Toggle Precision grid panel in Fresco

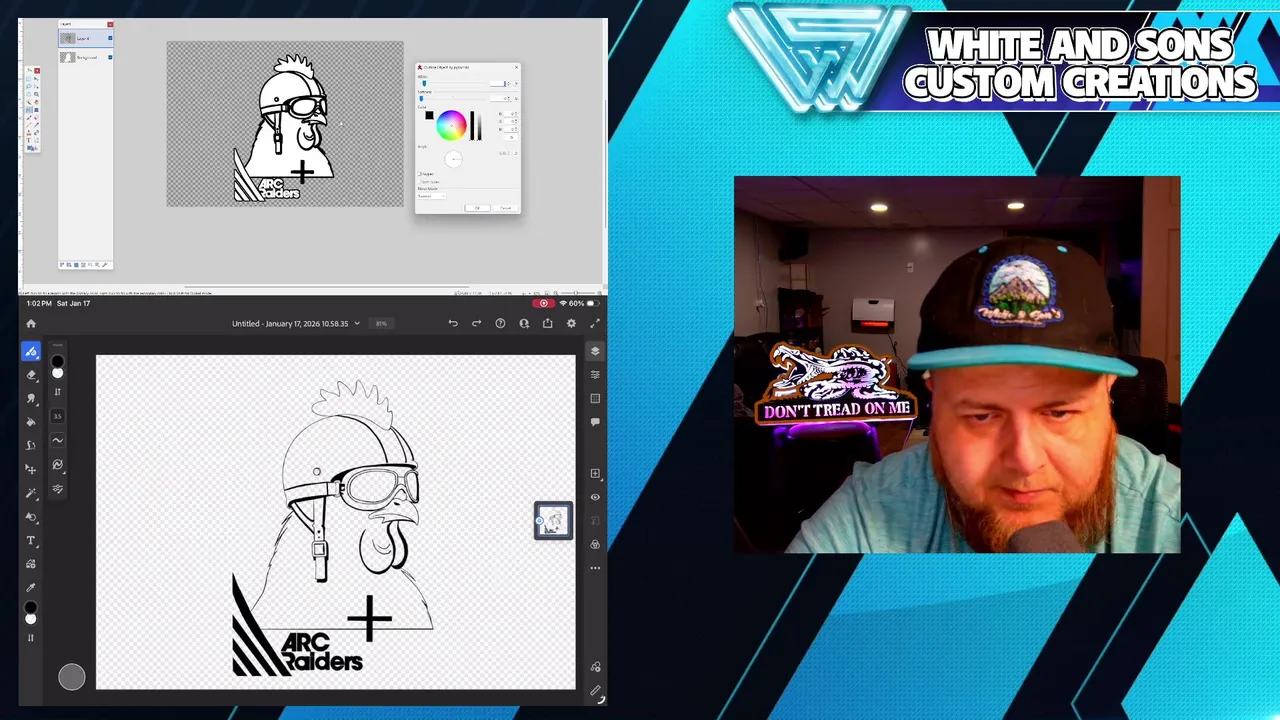pos(595,398)
